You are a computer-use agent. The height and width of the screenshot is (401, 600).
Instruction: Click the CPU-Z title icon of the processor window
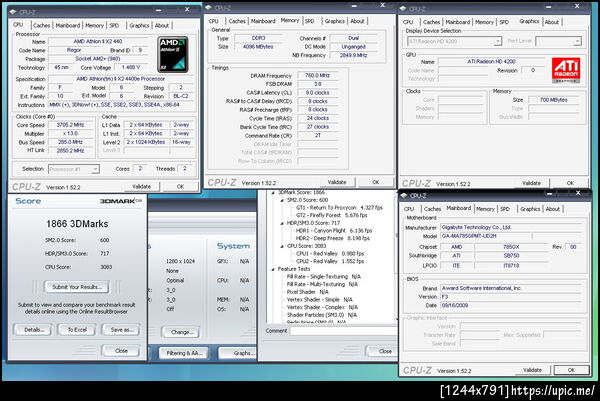(13, 11)
